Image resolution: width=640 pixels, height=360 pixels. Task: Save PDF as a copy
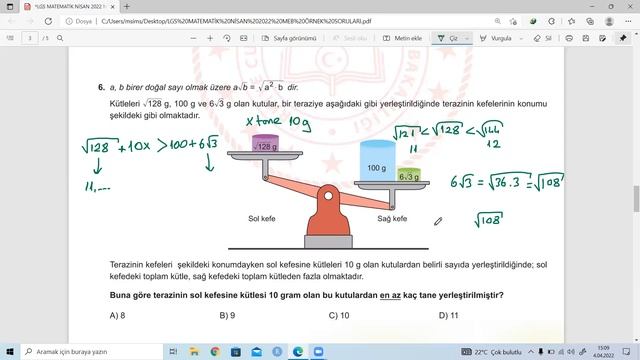coord(602,38)
